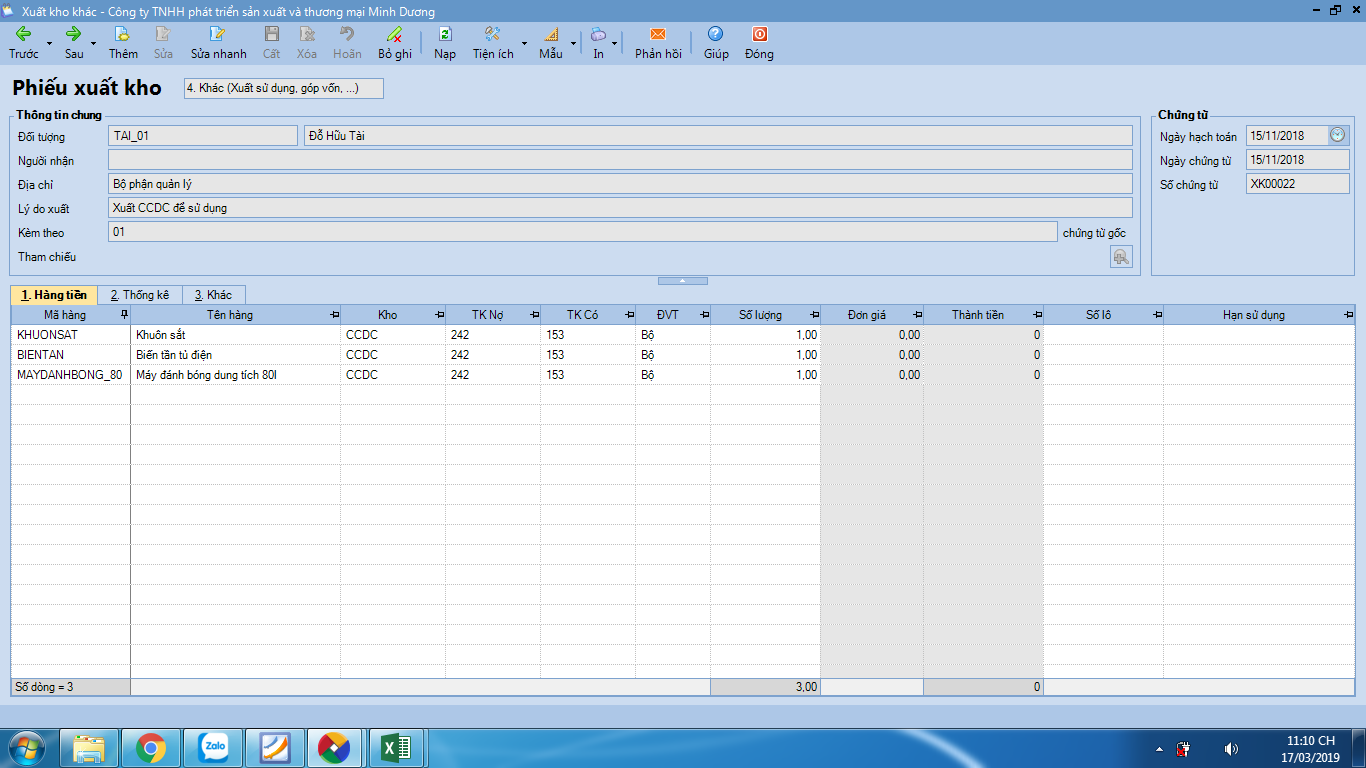This screenshot has height=768, width=1366.
Task: Switch to the Thống kê tab
Action: tap(140, 295)
